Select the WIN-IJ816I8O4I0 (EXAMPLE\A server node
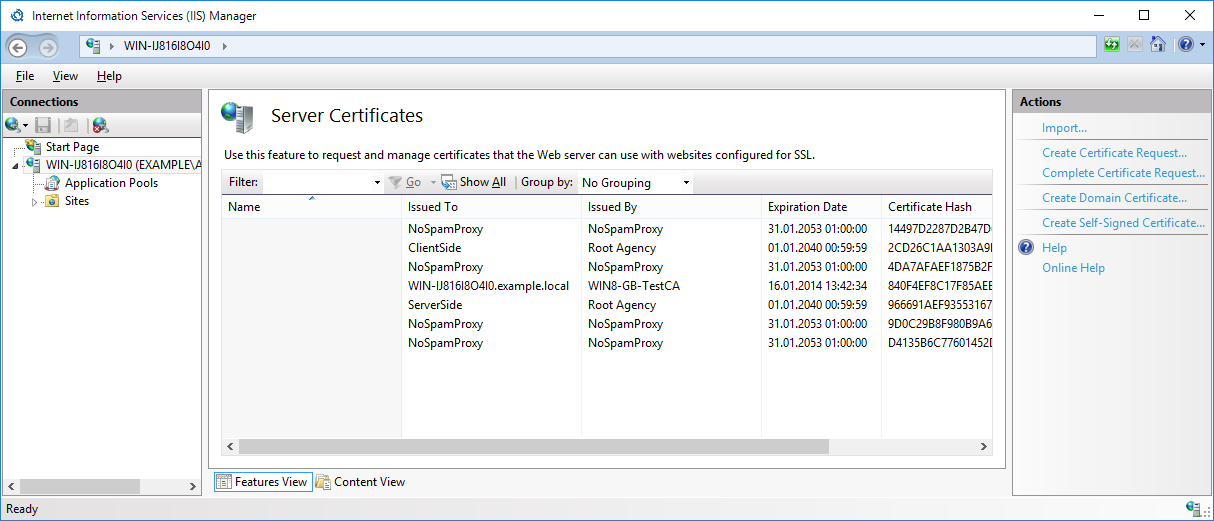Screen dimensions: 1214x521 (123, 165)
